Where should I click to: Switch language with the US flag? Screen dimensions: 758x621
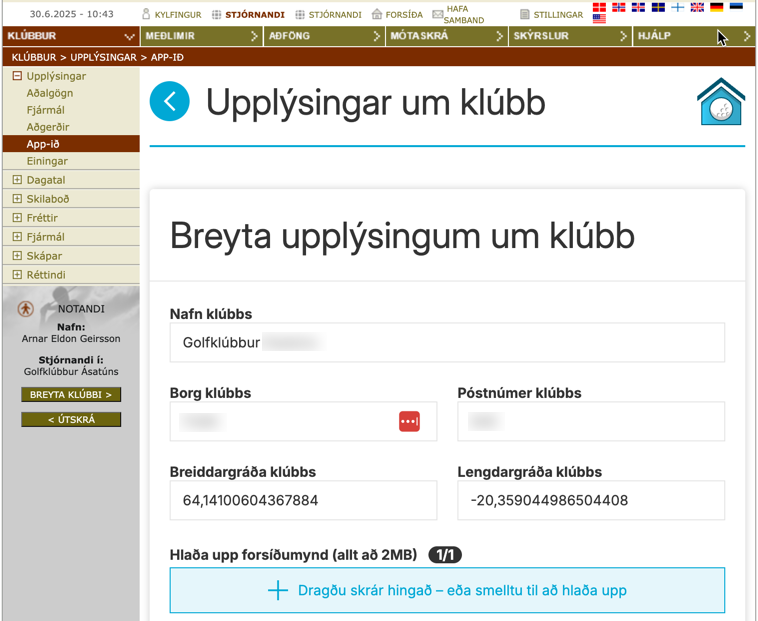pos(599,18)
